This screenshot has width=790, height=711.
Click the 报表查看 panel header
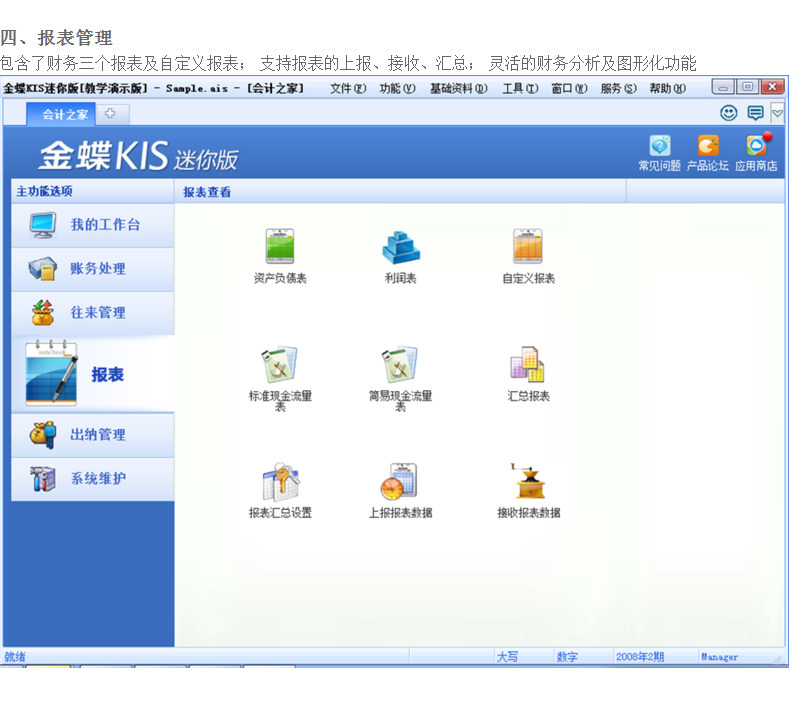[207, 192]
